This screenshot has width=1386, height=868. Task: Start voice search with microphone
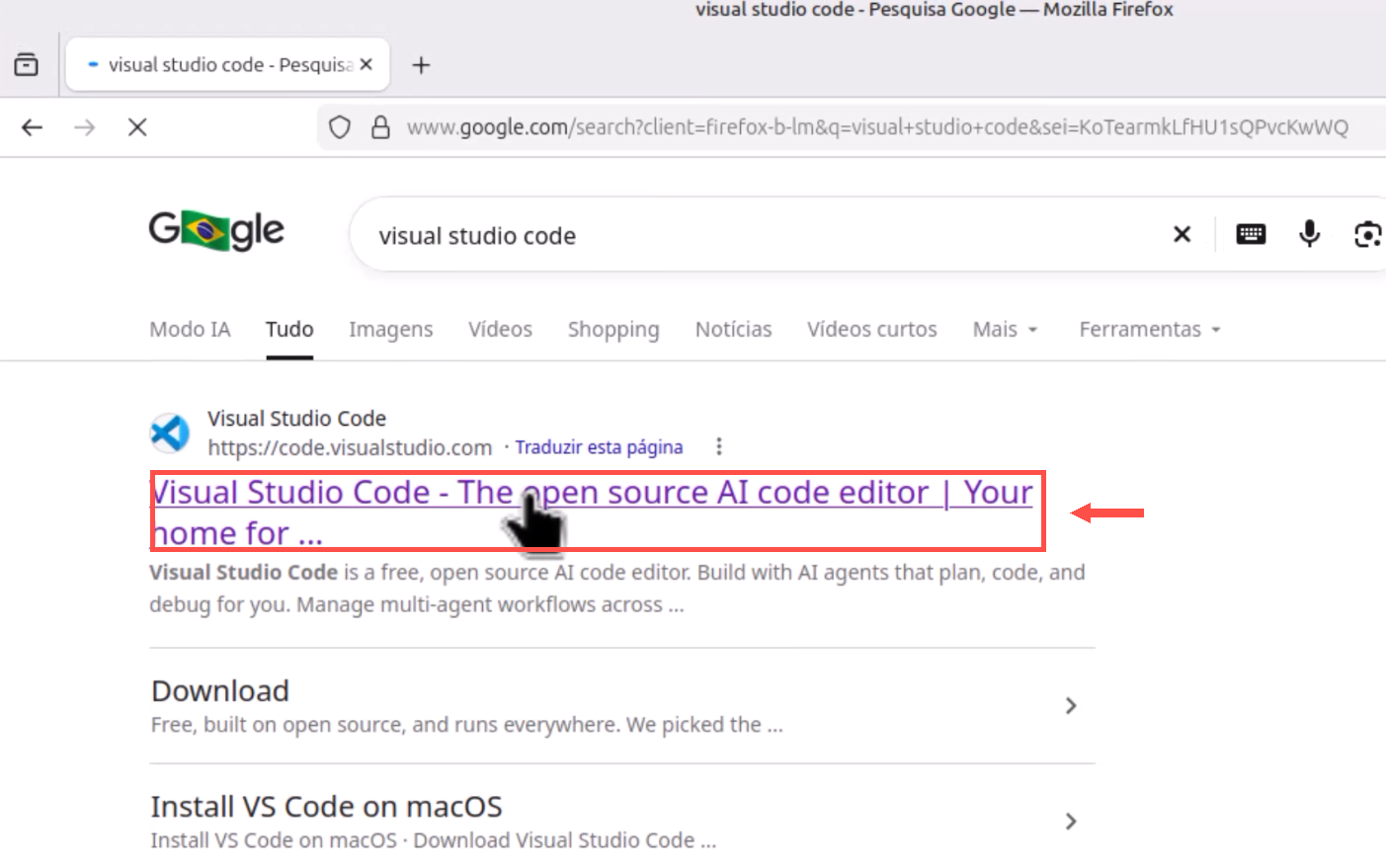point(1309,234)
